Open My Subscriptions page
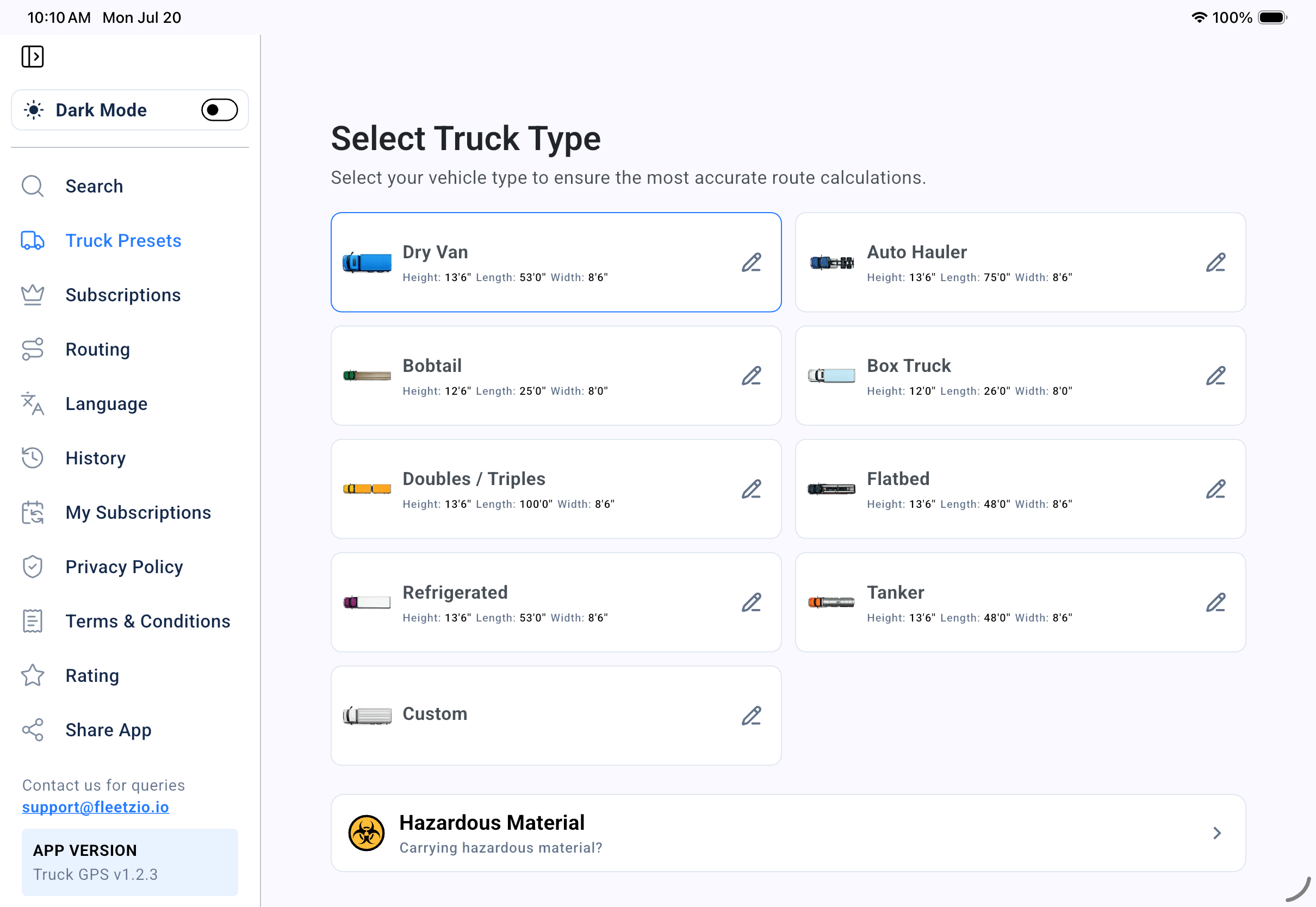This screenshot has height=907, width=1316. [x=129, y=512]
